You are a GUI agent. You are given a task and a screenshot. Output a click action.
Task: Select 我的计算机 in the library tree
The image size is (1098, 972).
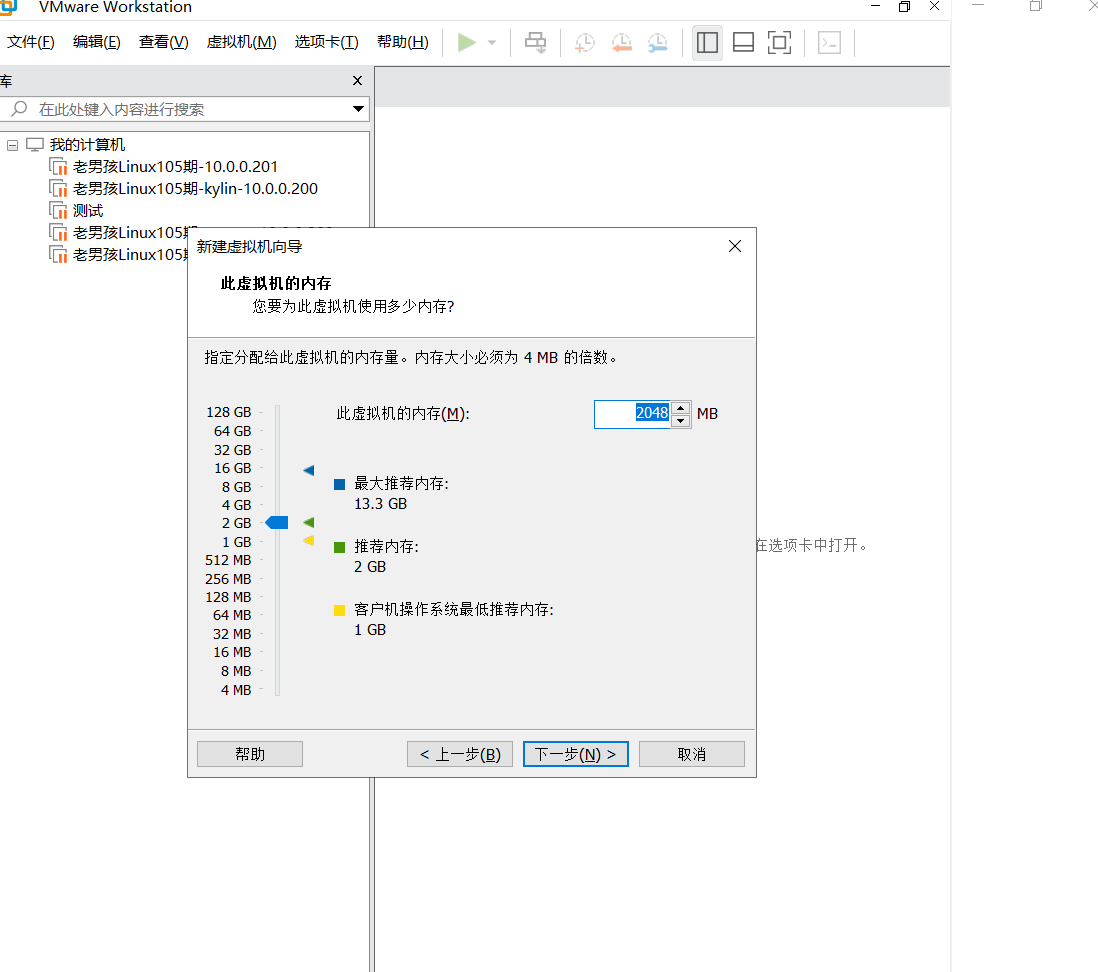pyautogui.click(x=88, y=145)
